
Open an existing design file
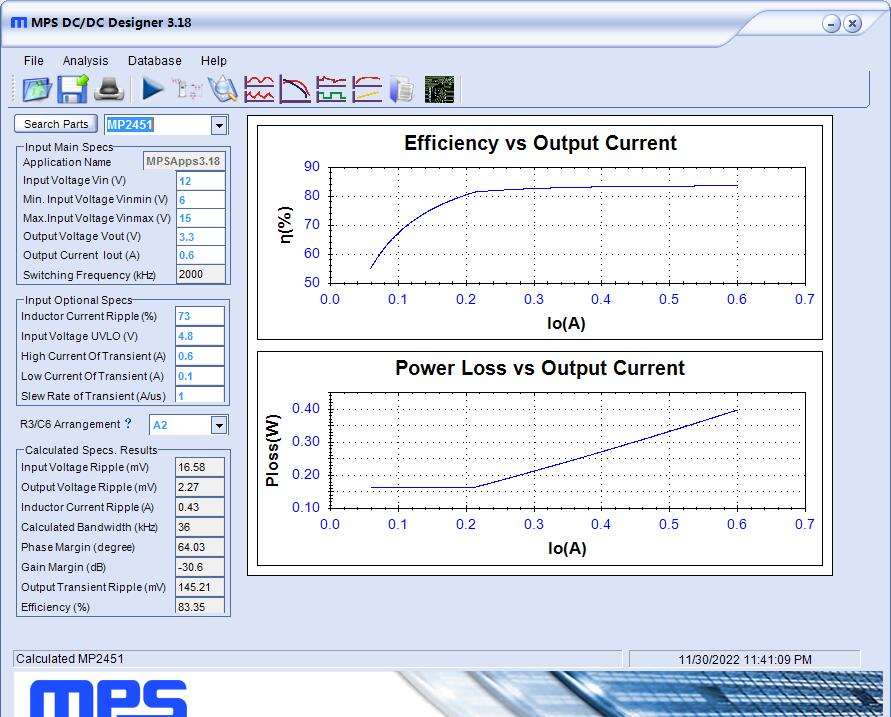36,88
